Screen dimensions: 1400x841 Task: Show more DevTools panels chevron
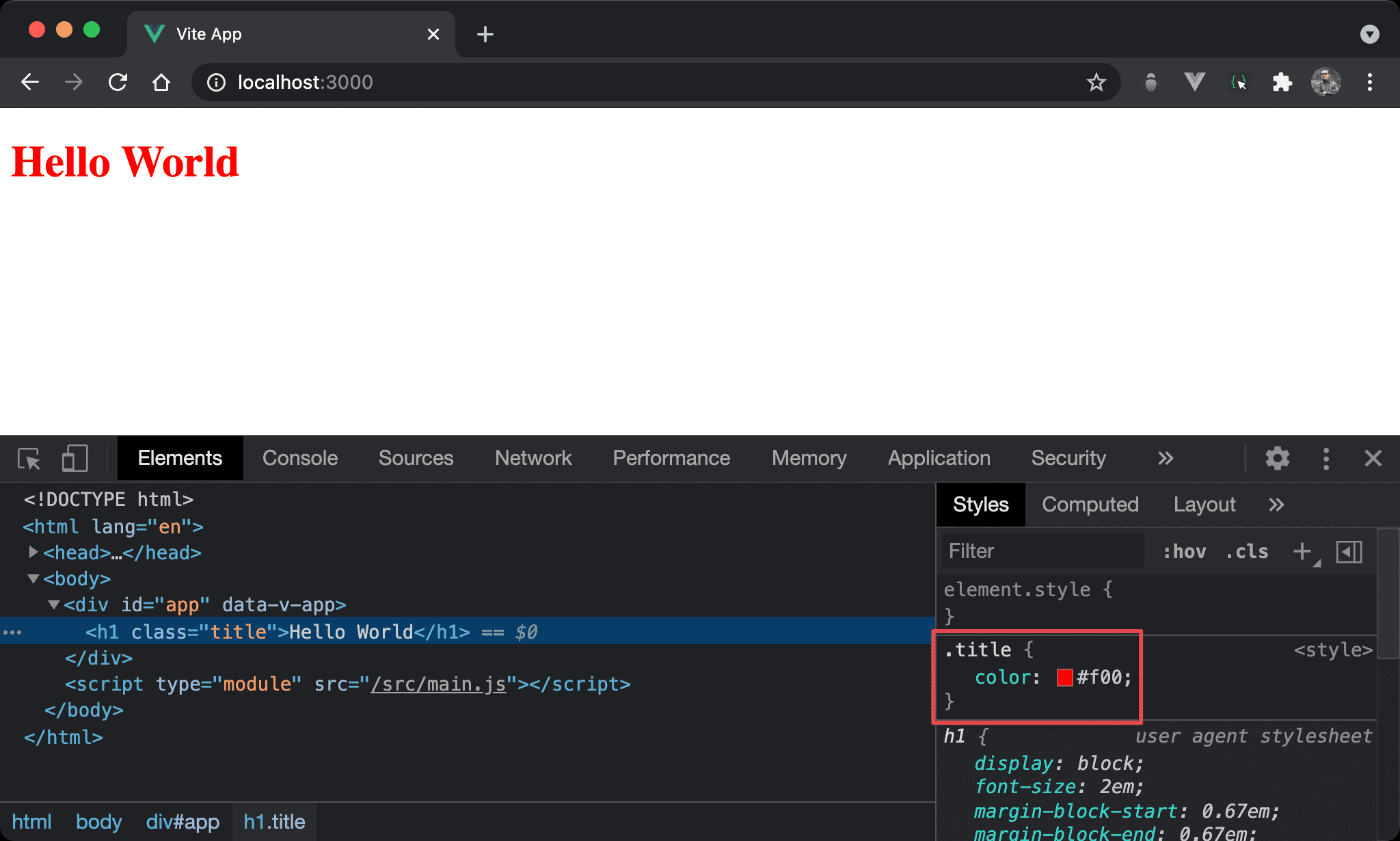click(1166, 458)
